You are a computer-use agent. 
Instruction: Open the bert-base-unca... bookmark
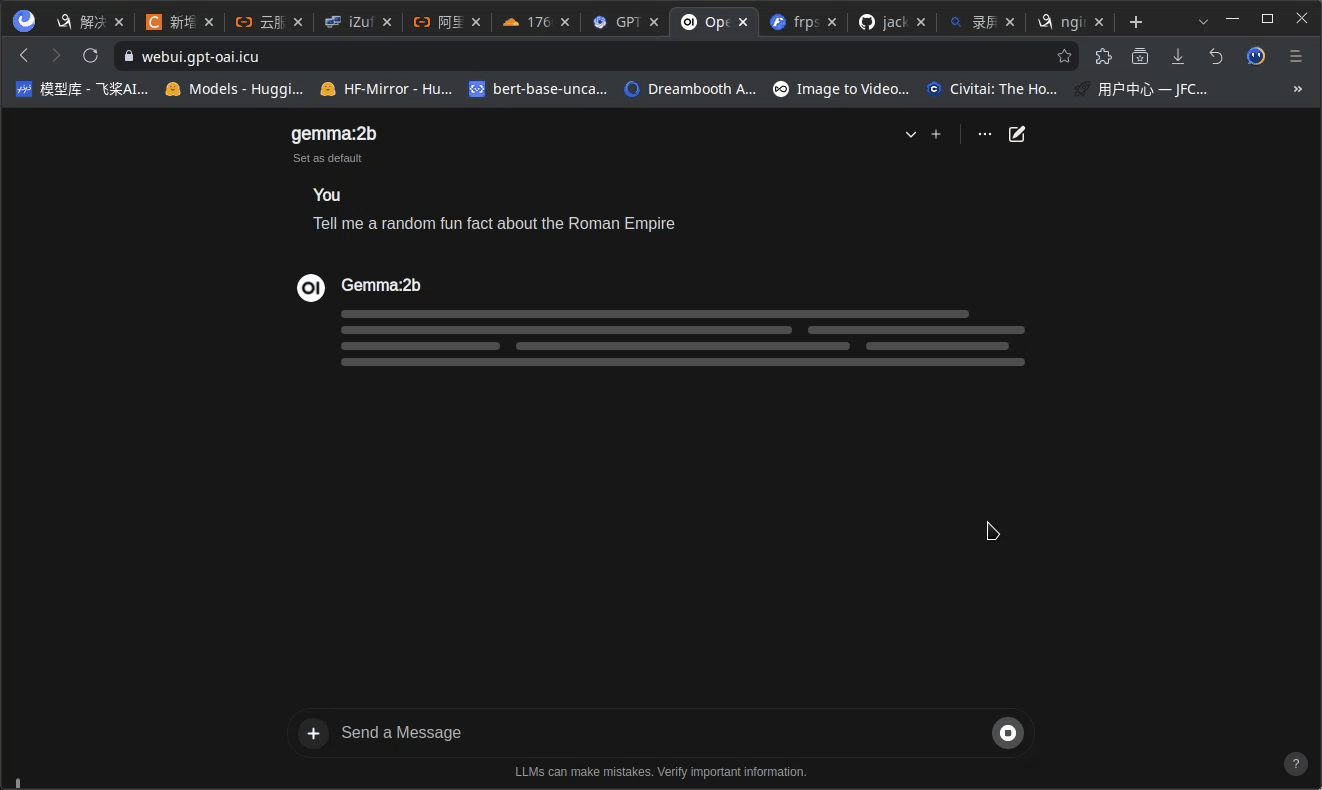(x=538, y=89)
